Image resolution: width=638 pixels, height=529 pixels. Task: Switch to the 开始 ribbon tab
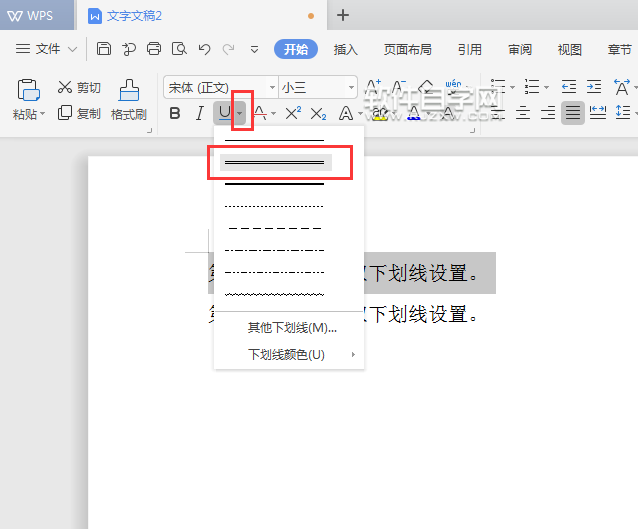[296, 49]
